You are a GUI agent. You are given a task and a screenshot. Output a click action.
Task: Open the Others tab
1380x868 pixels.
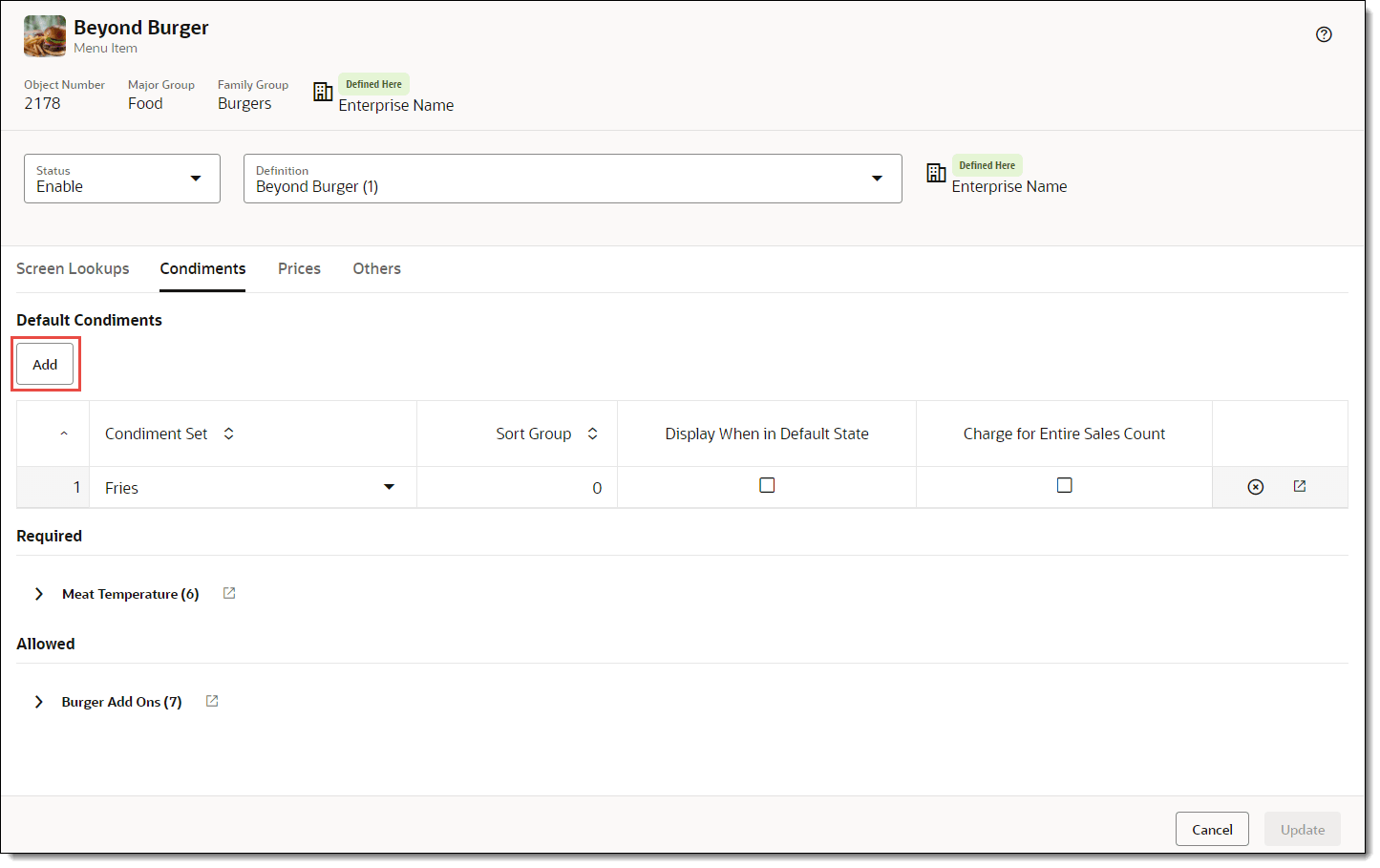(x=377, y=269)
